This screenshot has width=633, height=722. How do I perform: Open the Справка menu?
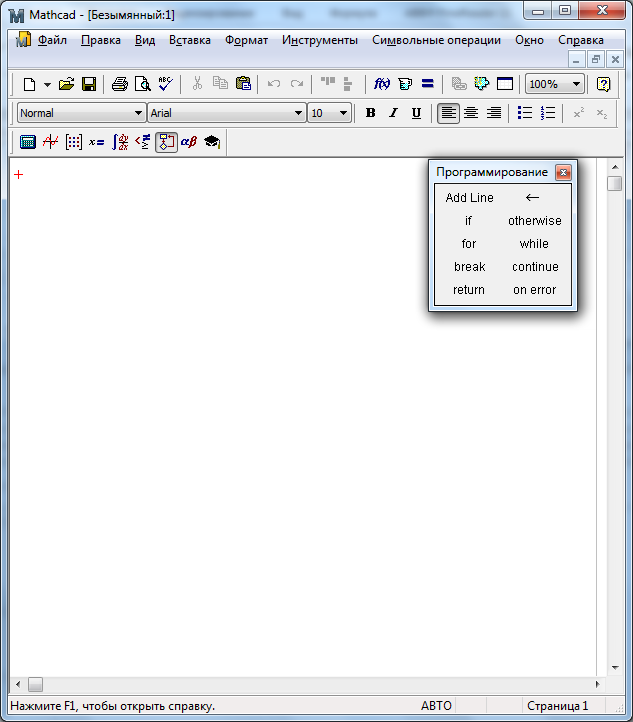581,40
